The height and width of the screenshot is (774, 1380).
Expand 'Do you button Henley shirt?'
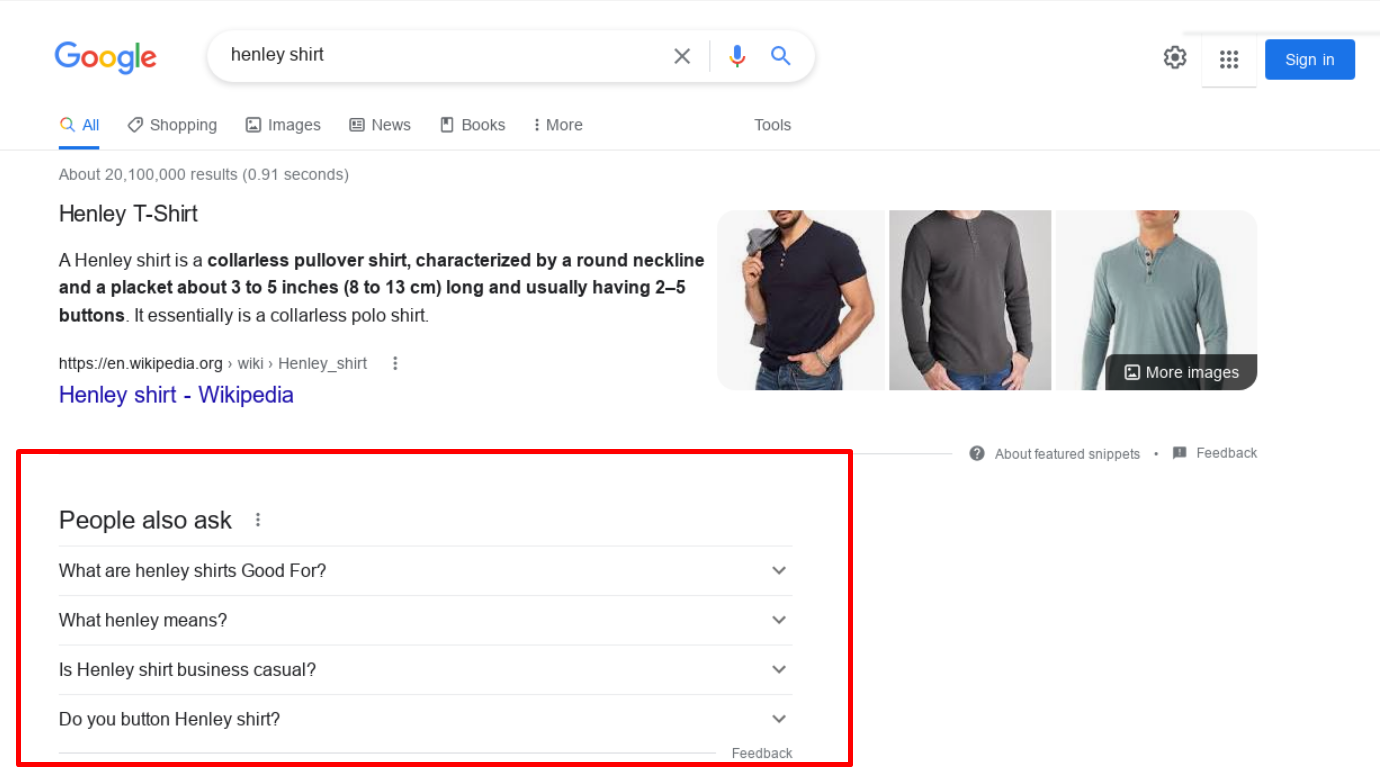click(778, 718)
